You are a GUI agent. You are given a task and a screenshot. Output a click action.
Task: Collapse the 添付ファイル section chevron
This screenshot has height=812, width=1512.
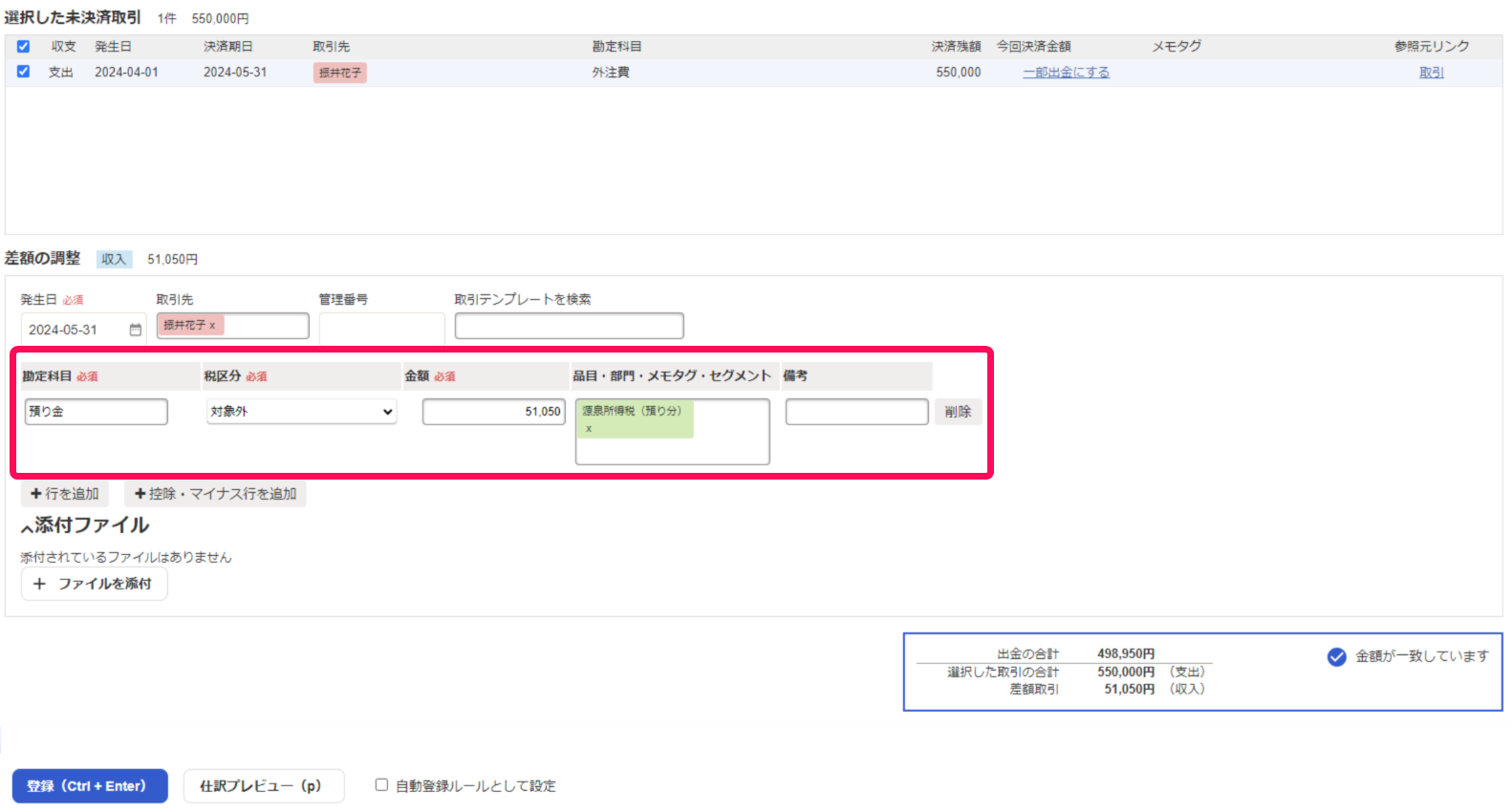point(27,527)
